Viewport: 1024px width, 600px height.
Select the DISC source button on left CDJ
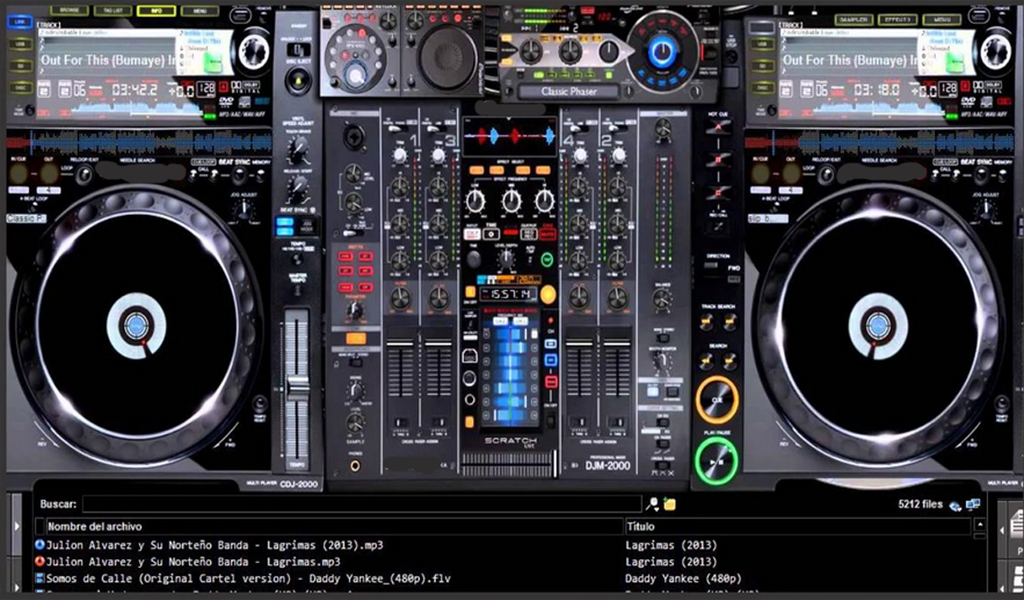[x=22, y=87]
